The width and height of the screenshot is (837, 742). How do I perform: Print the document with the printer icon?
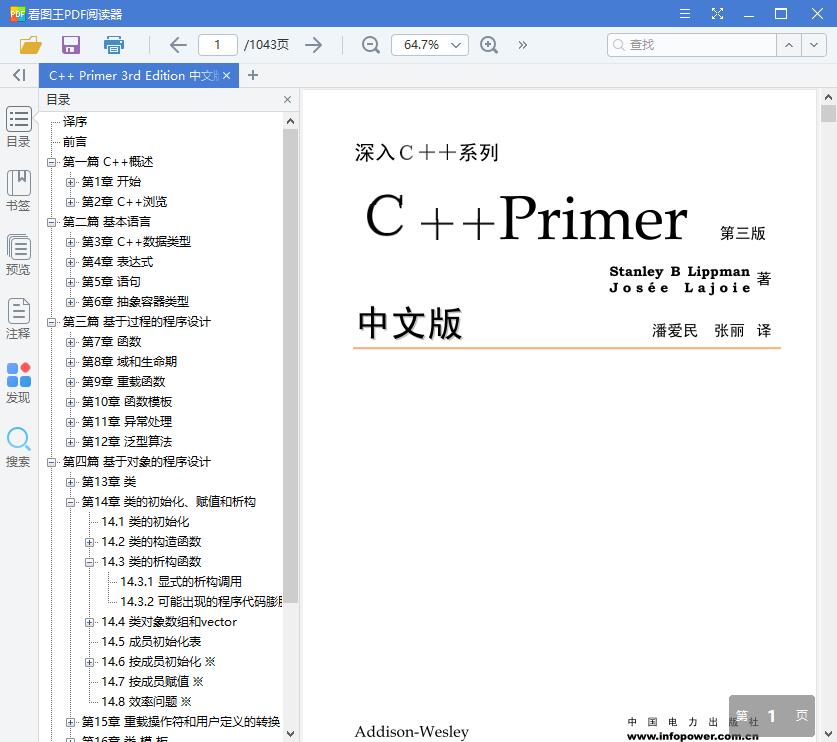point(114,45)
